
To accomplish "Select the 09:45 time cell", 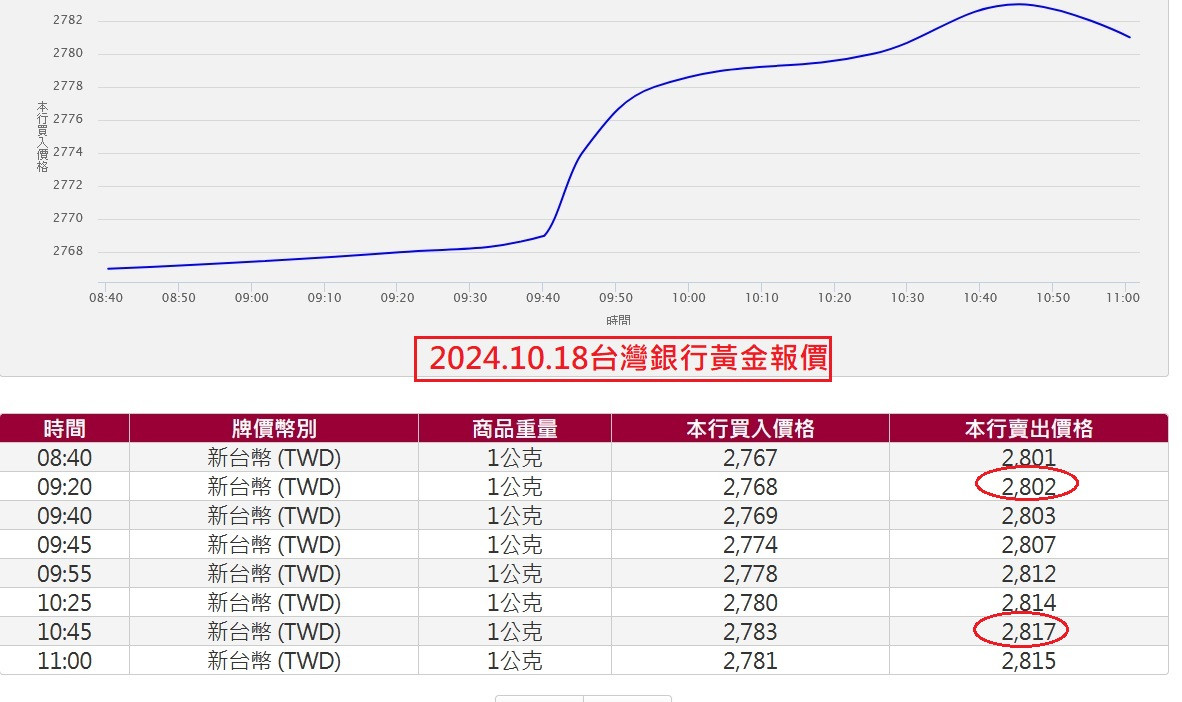I will click(x=65, y=544).
